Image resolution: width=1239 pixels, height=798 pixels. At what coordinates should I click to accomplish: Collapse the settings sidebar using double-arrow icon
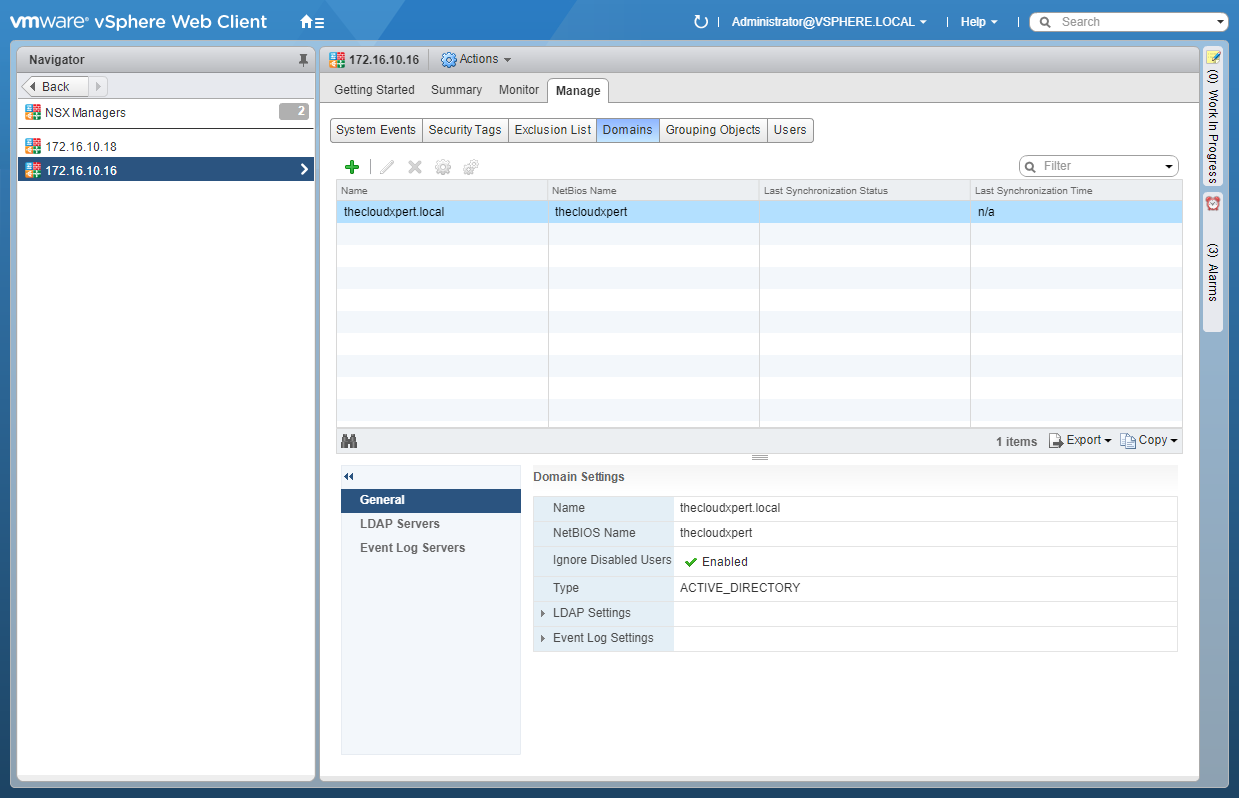pyautogui.click(x=349, y=477)
